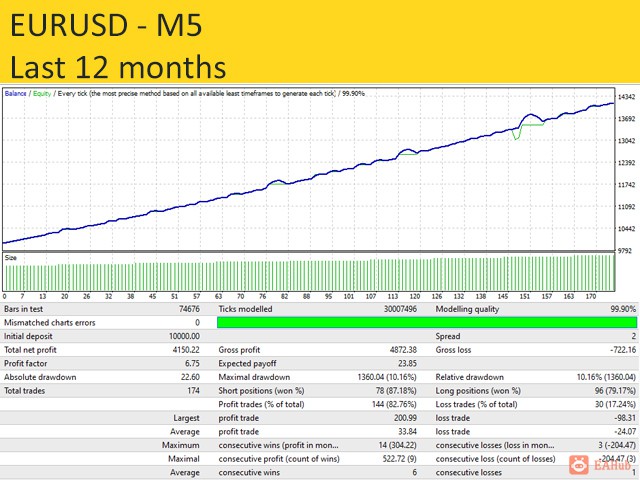Click the consecutive losses value 3 (-204.47)

617,445
